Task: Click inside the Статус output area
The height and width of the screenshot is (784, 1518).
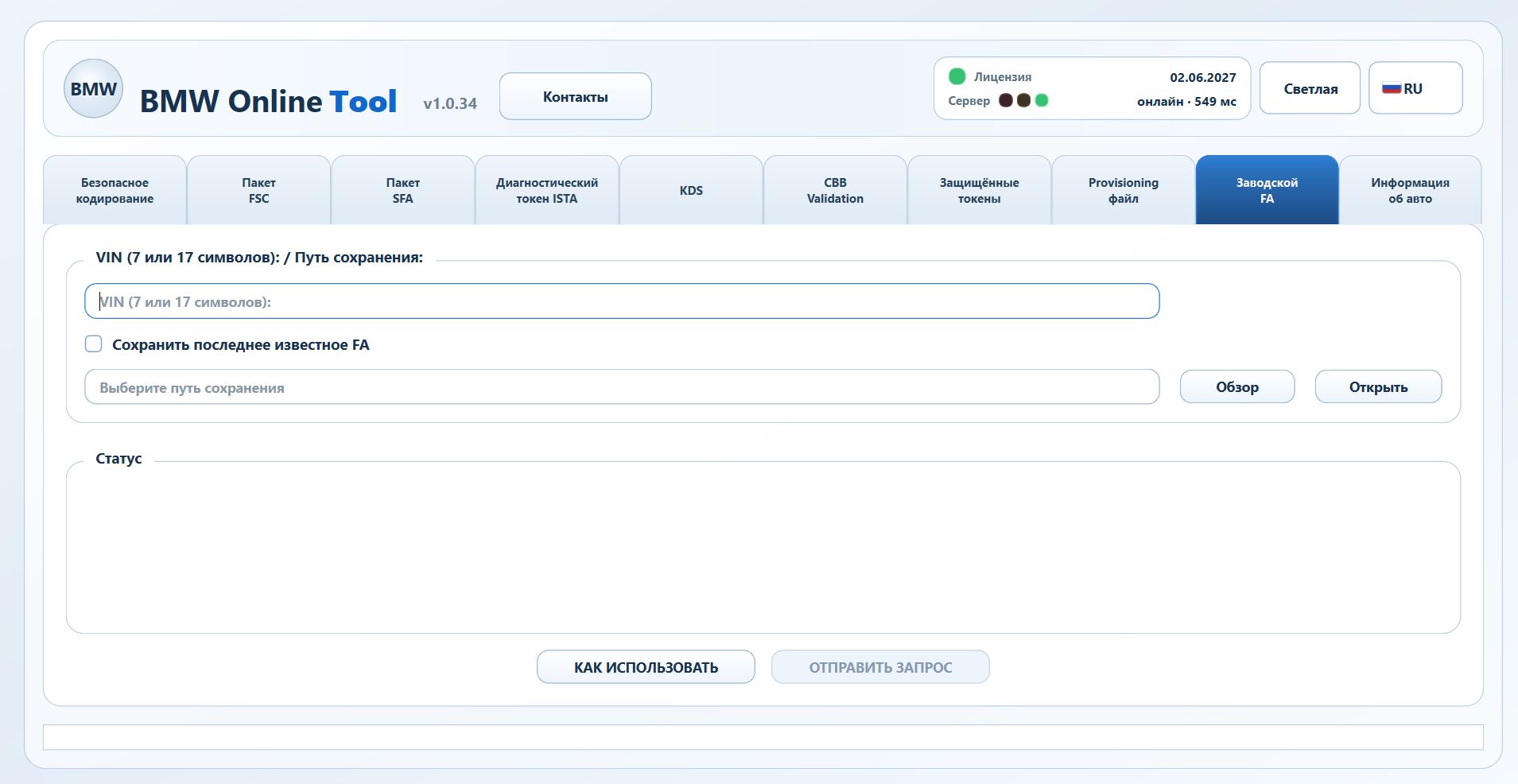Action: click(x=763, y=549)
